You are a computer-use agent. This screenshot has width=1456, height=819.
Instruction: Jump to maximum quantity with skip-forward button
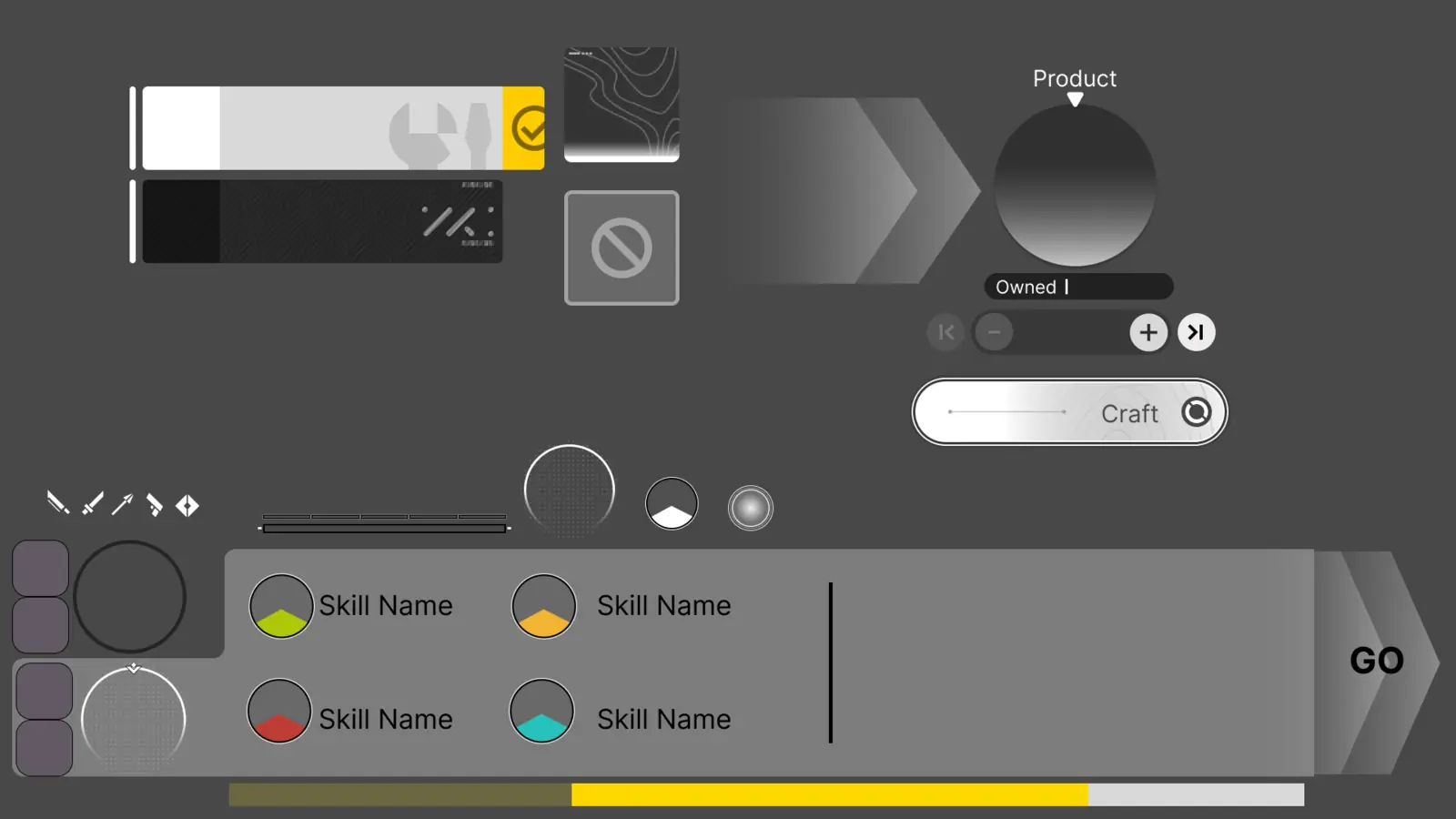[1196, 332]
